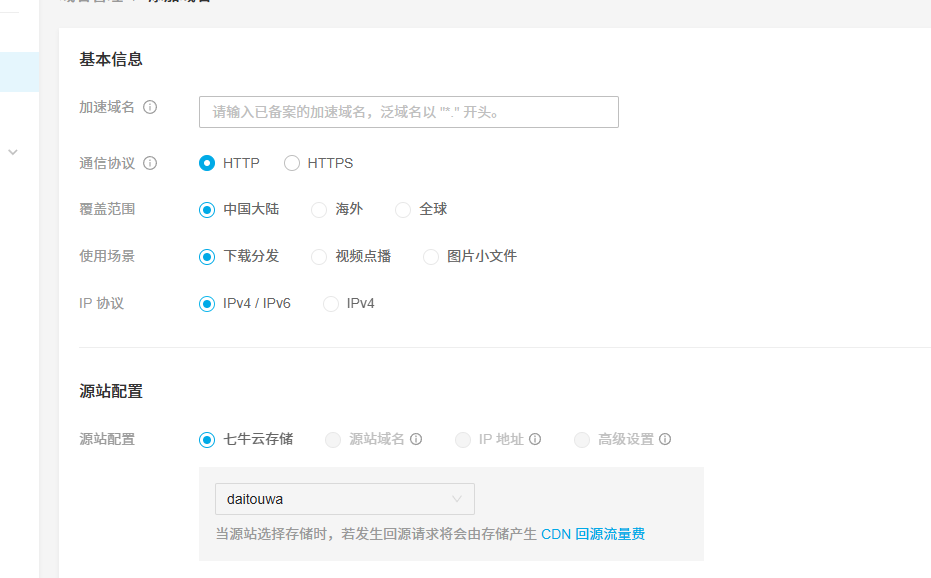The image size is (931, 578).
Task: Select 中国大陆 coverage radio
Action: [208, 209]
